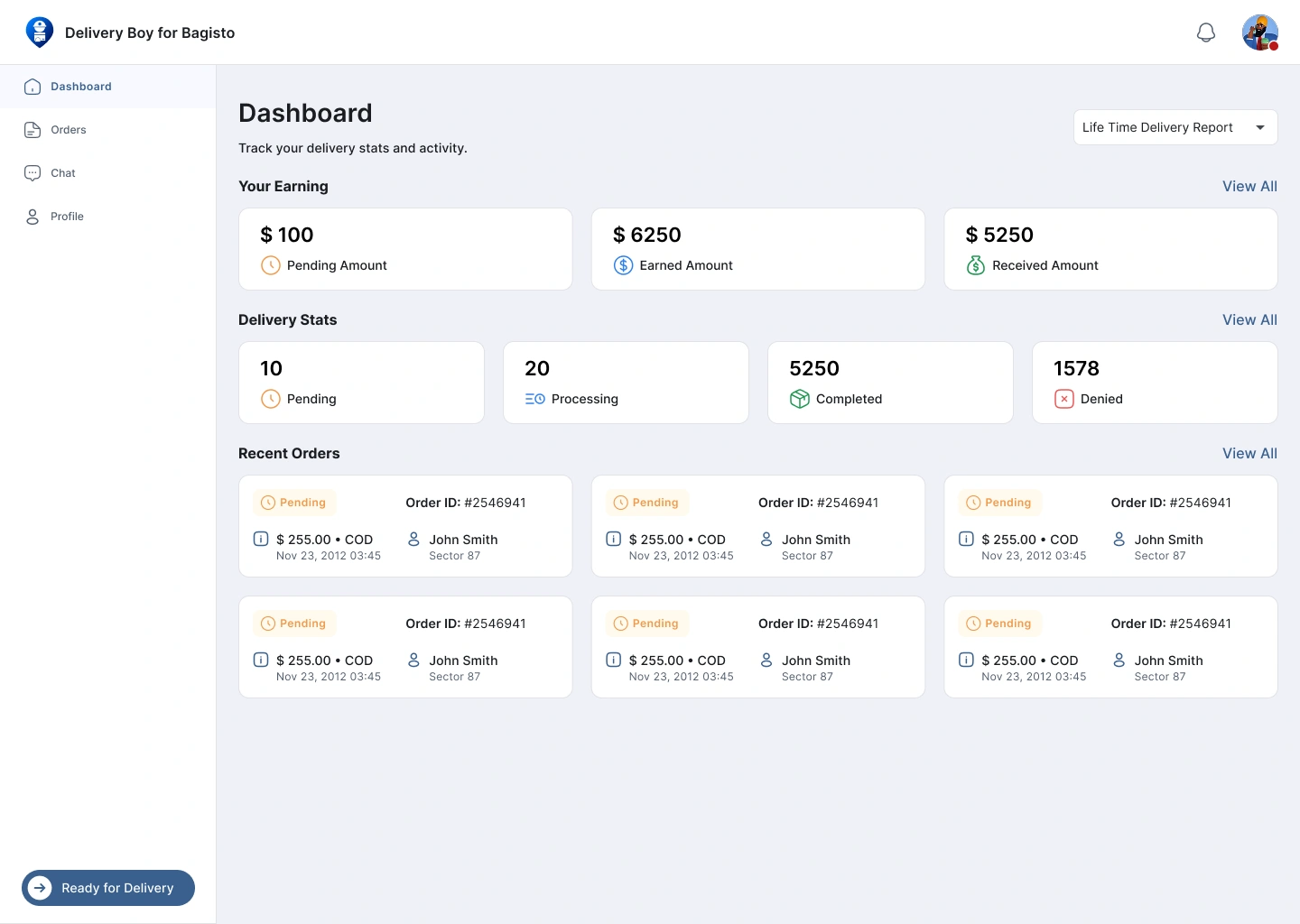
Task: Click the 10 pending deliveries count
Action: point(271,368)
